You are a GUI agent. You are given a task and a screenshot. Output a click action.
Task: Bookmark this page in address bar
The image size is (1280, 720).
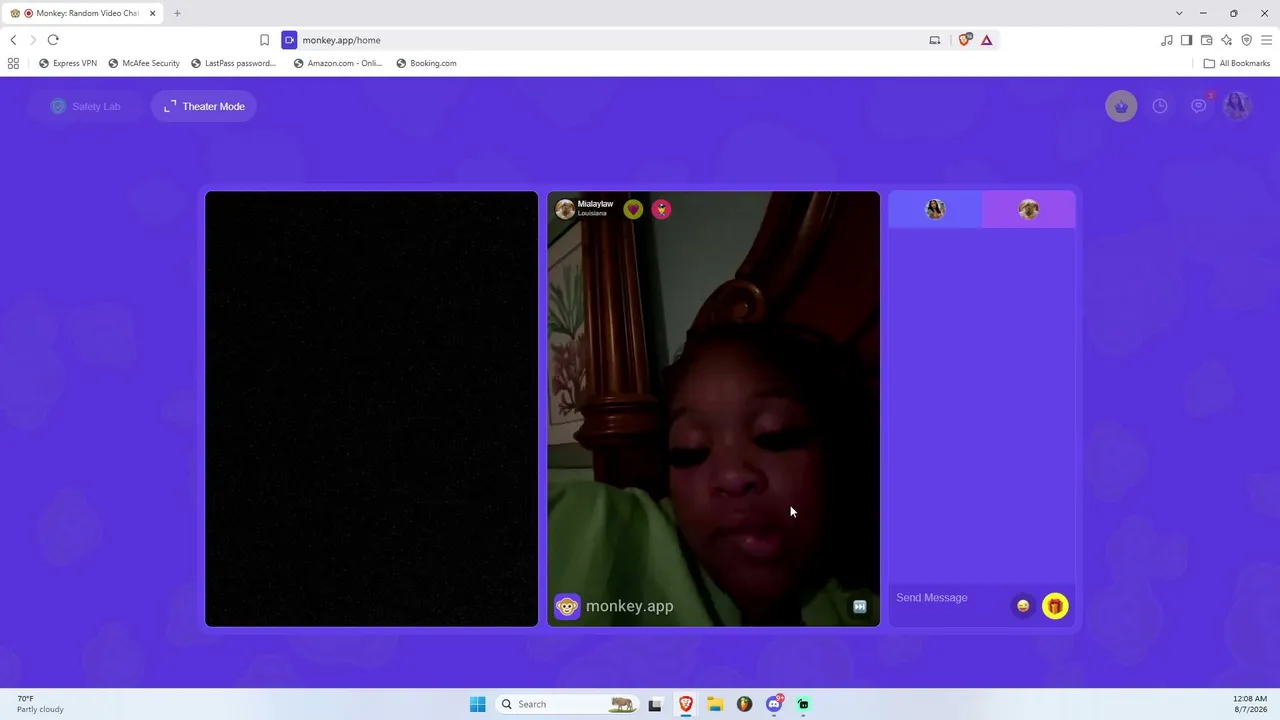tap(264, 40)
